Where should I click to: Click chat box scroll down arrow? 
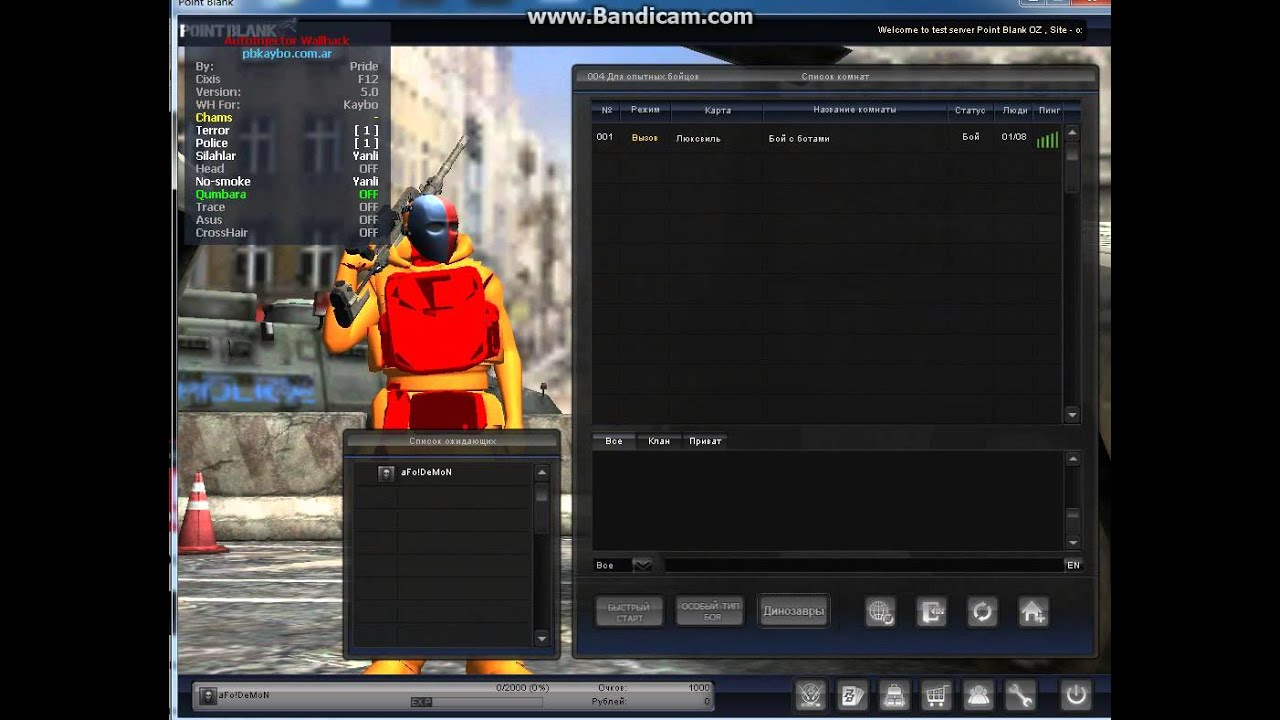coord(1072,542)
